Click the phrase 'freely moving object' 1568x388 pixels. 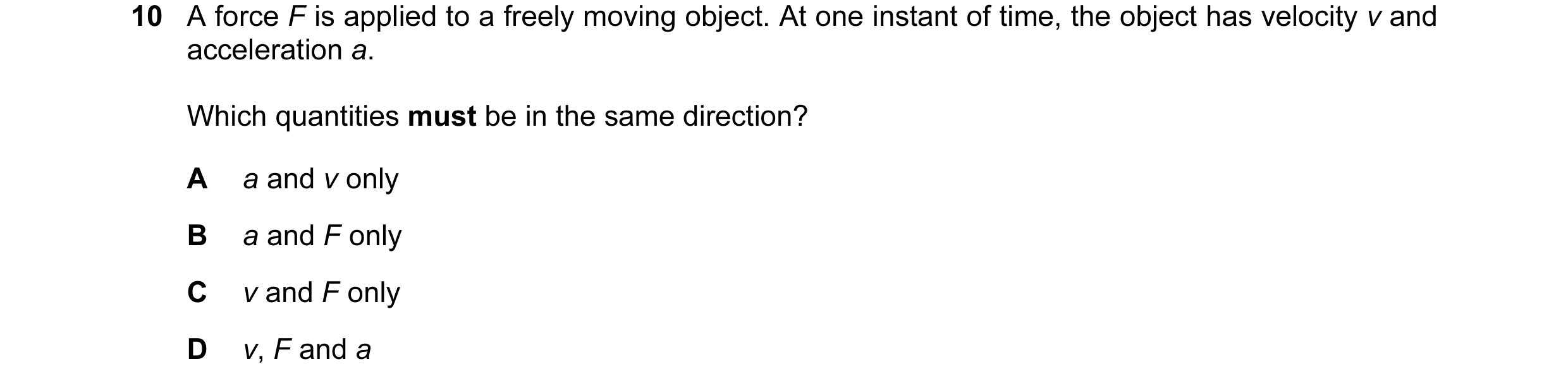(x=636, y=17)
